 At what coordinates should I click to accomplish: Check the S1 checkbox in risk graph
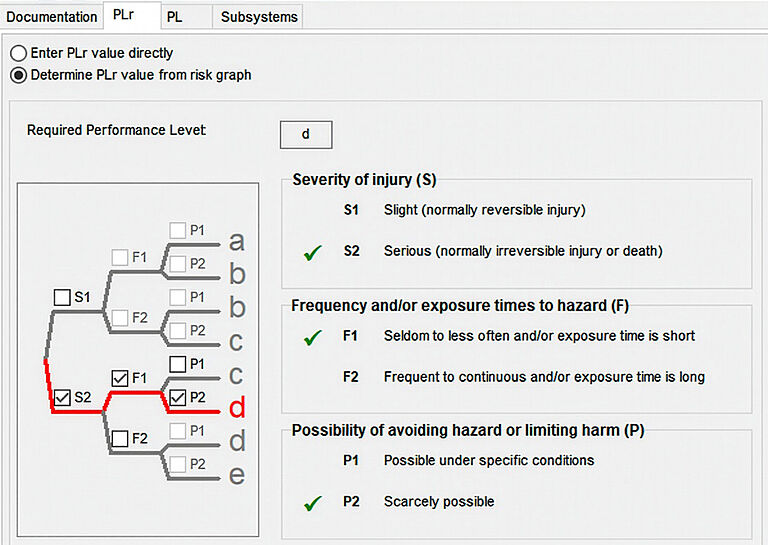pyautogui.click(x=62, y=297)
